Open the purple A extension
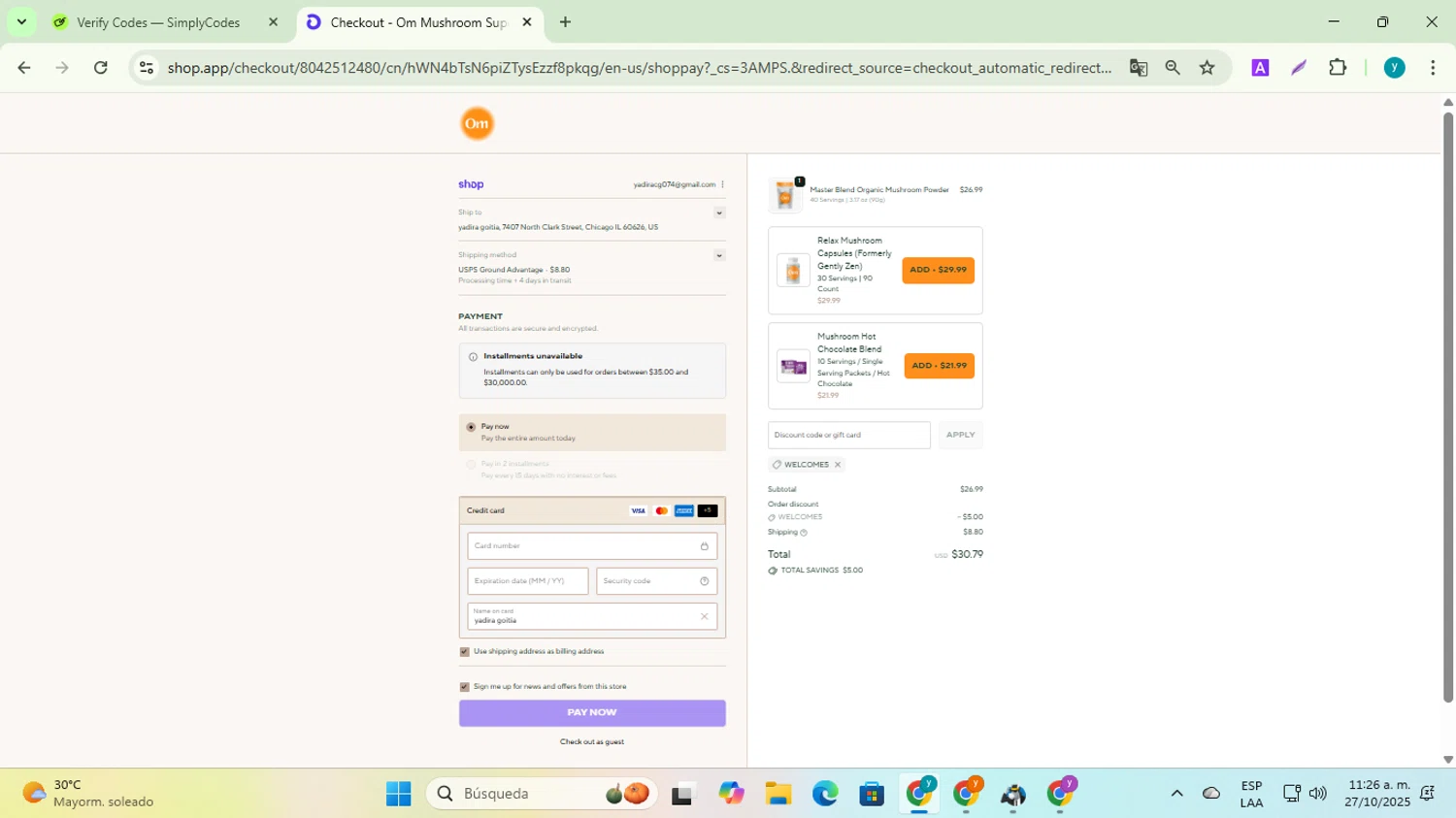 1260,68
